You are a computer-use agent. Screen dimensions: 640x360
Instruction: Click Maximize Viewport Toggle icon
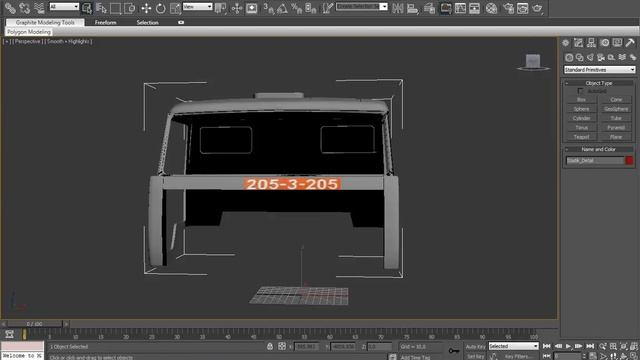[x=634, y=356]
